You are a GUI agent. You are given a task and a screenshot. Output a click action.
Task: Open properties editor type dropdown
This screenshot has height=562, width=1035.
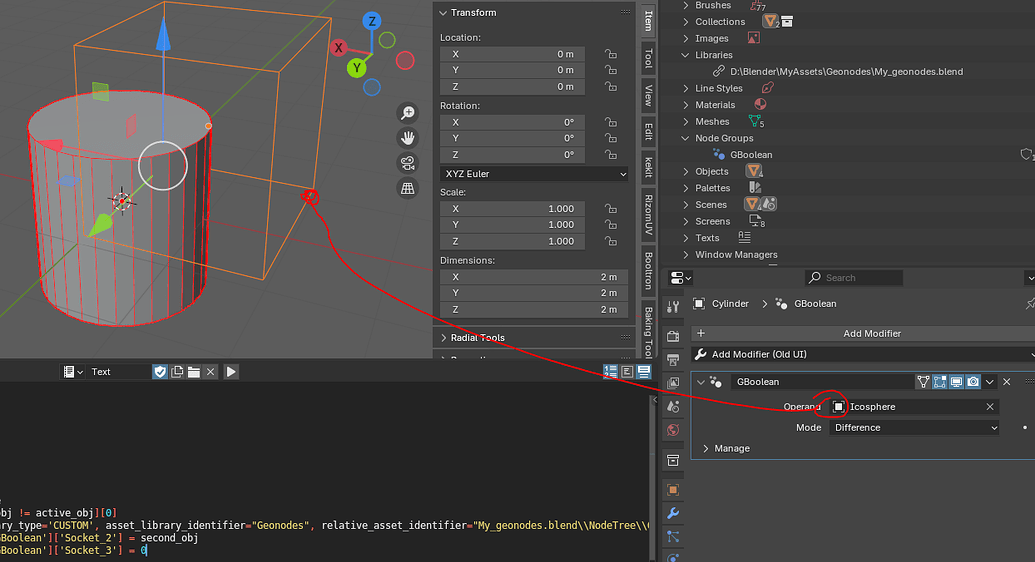click(681, 278)
